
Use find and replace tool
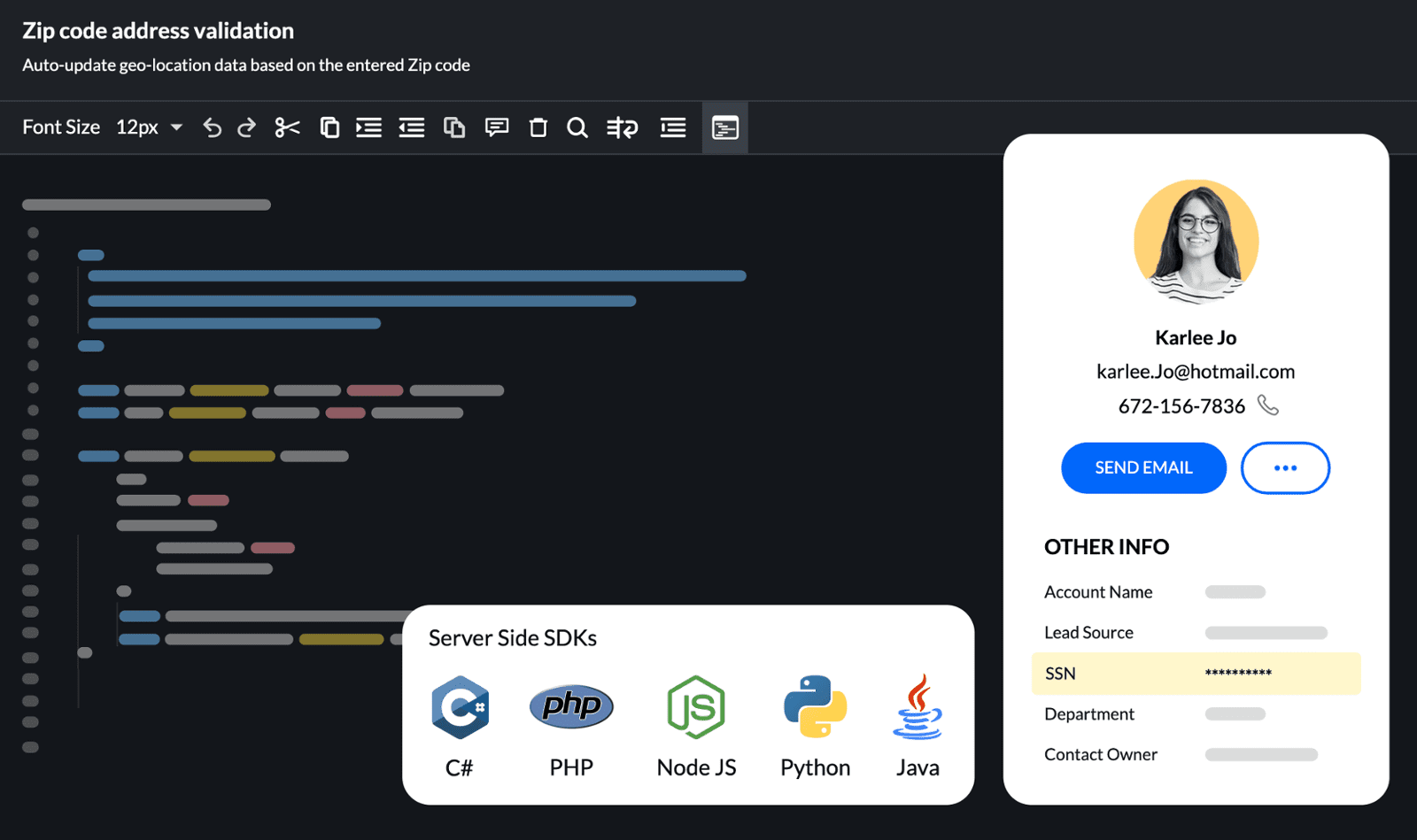[623, 127]
